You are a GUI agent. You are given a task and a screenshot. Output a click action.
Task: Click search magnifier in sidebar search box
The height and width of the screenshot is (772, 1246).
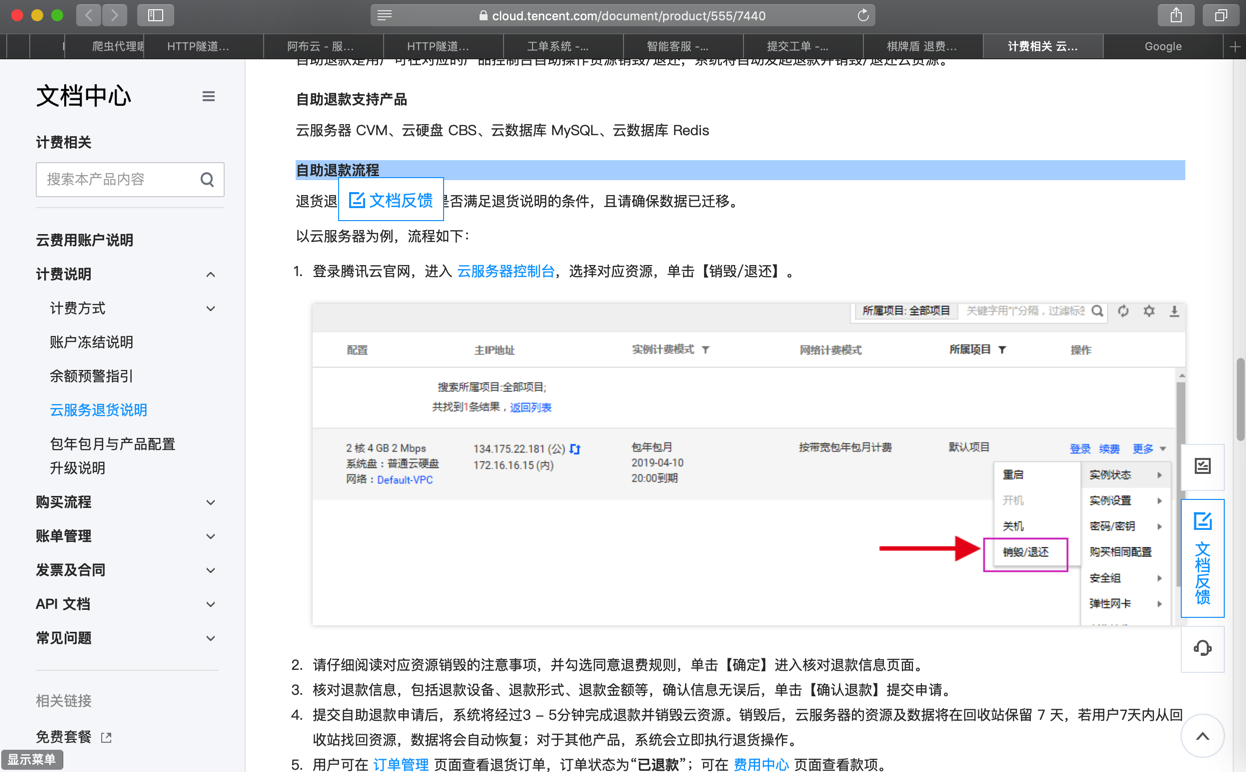207,180
